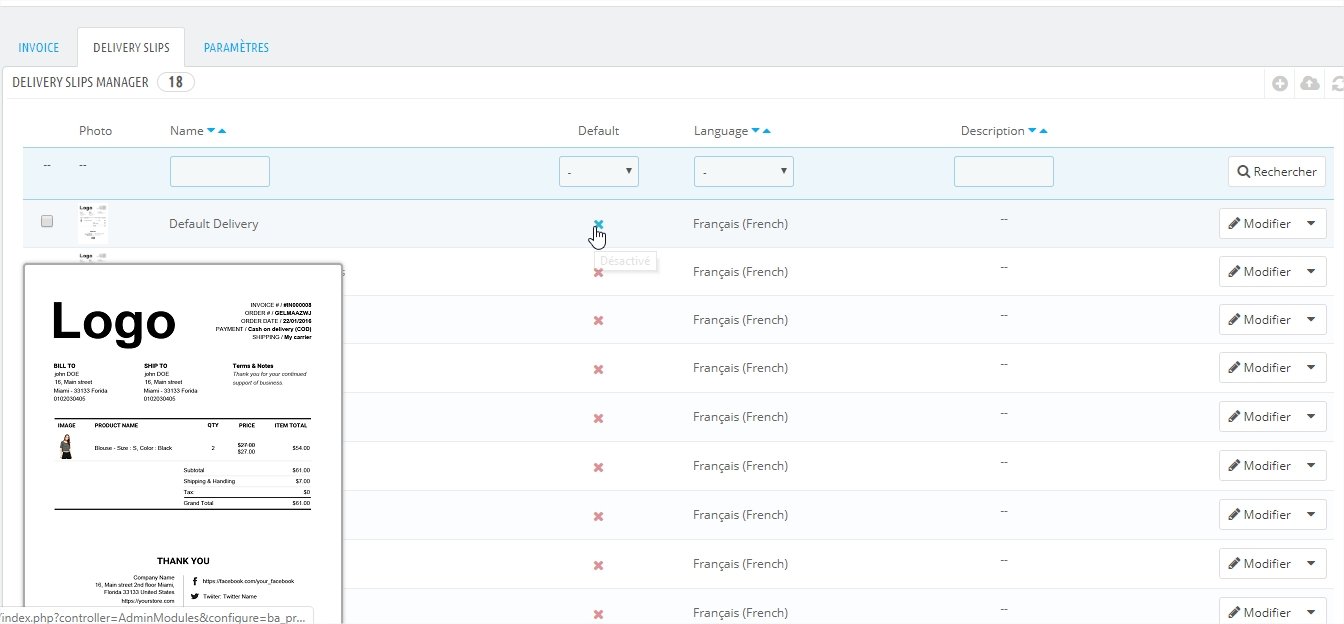
Task: Click Français (French) in Default Delivery row
Action: click(x=740, y=224)
